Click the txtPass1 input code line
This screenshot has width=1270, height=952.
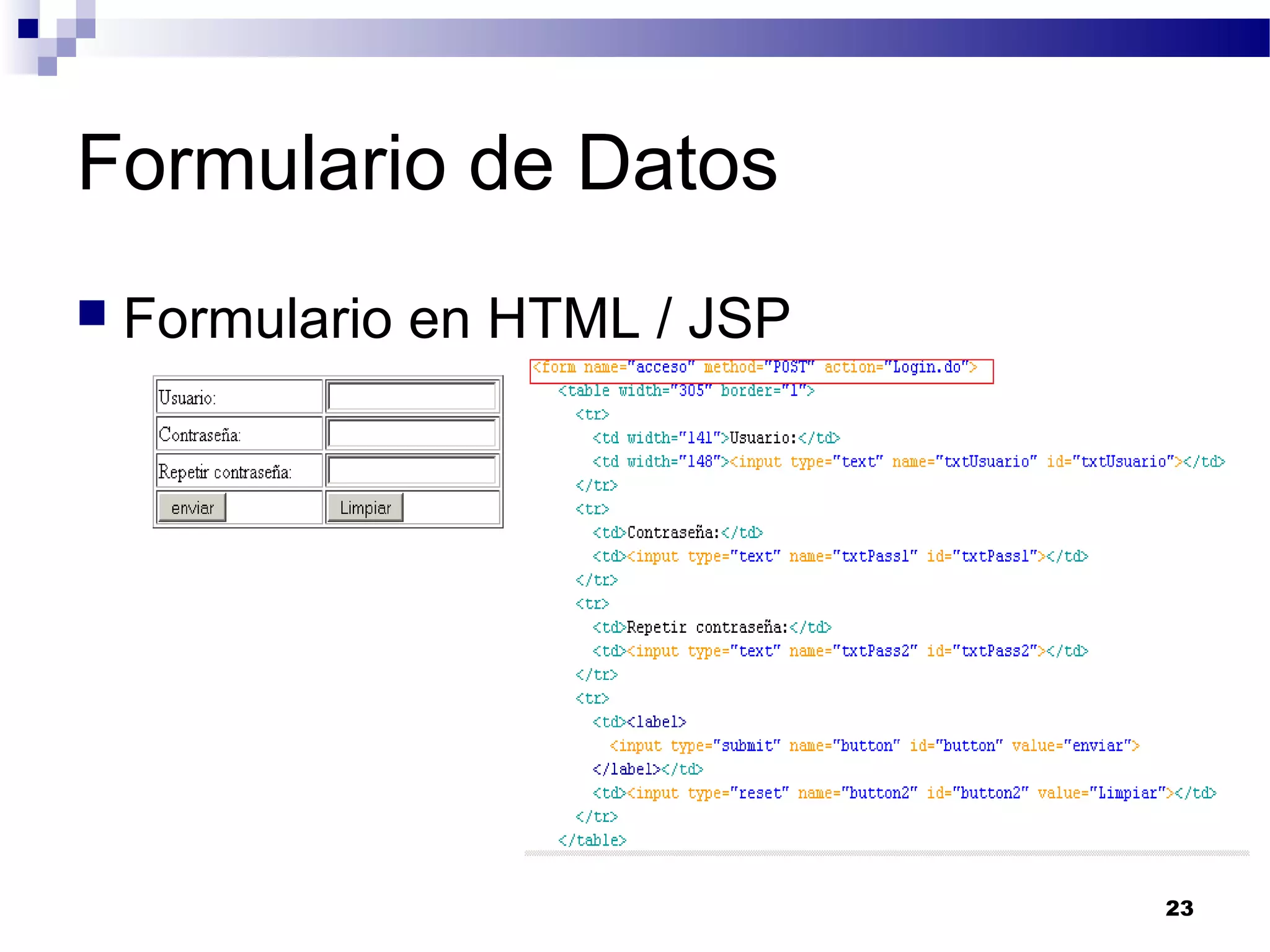point(840,557)
